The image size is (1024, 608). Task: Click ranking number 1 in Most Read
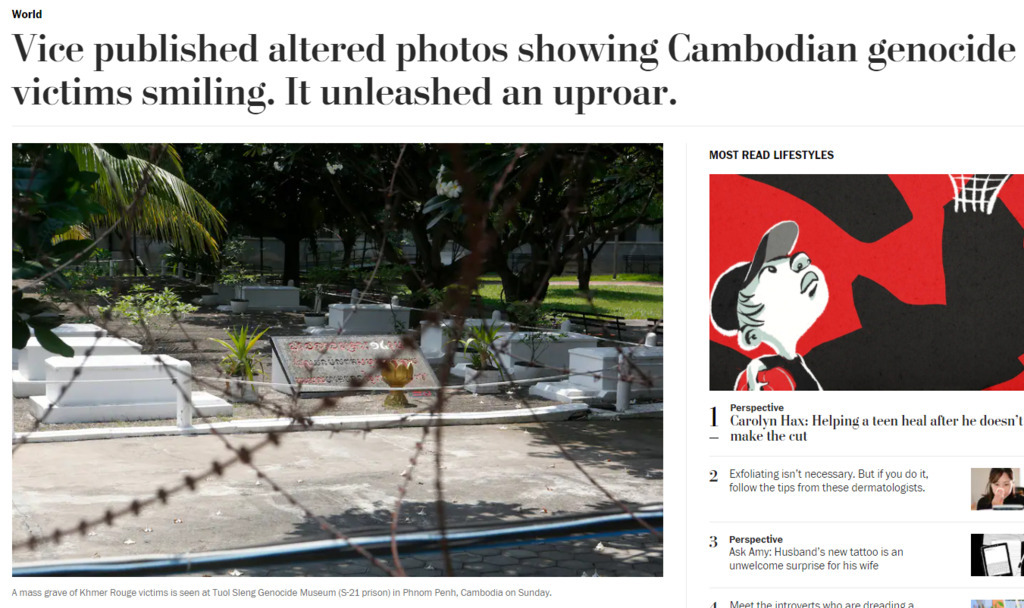[714, 417]
